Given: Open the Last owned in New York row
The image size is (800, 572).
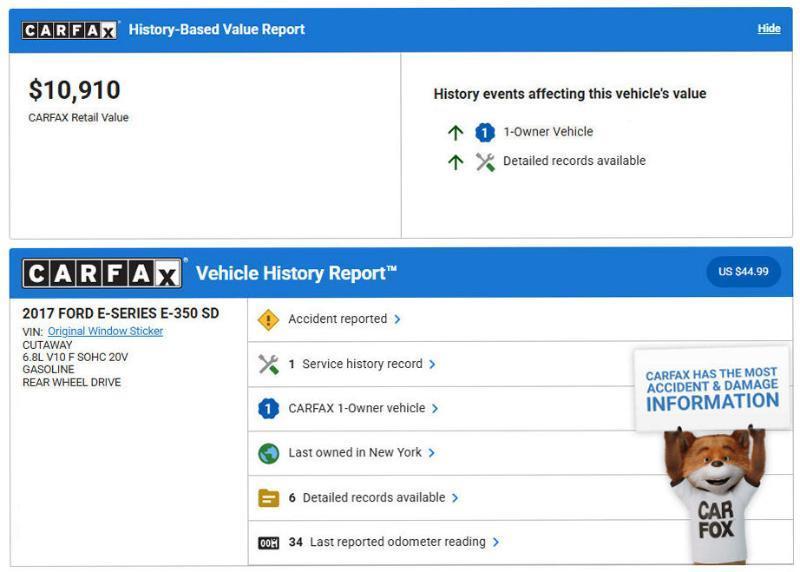Looking at the screenshot, I should click(355, 453).
